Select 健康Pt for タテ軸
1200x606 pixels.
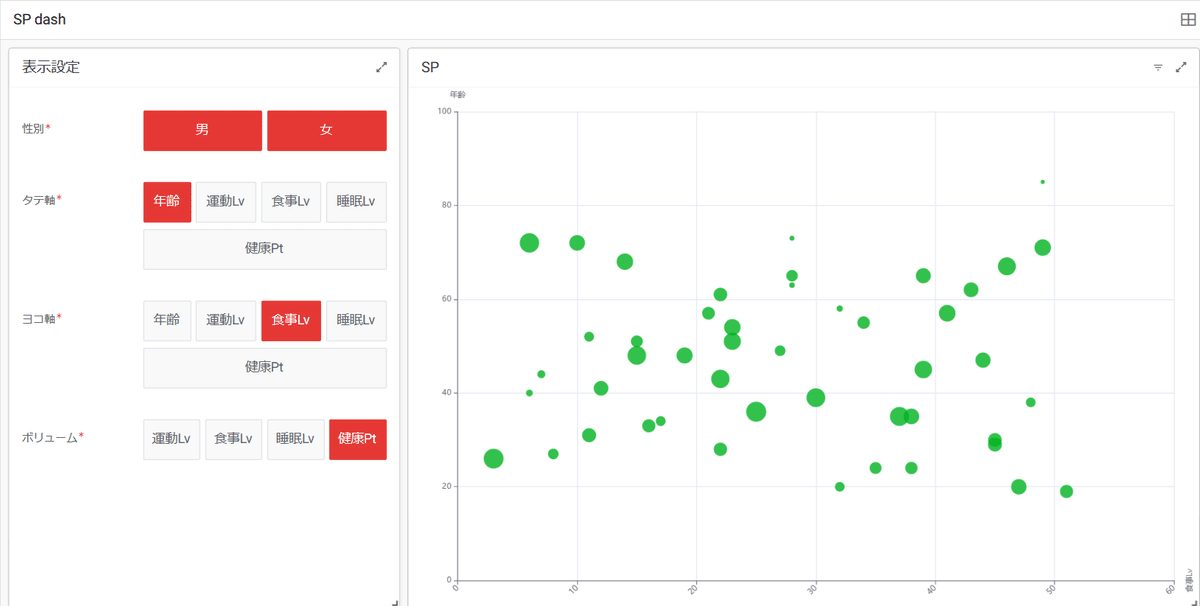(265, 249)
